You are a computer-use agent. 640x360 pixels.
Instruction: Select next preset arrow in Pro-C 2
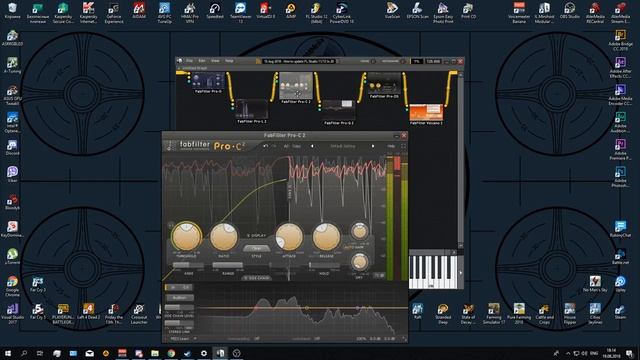[x=373, y=146]
